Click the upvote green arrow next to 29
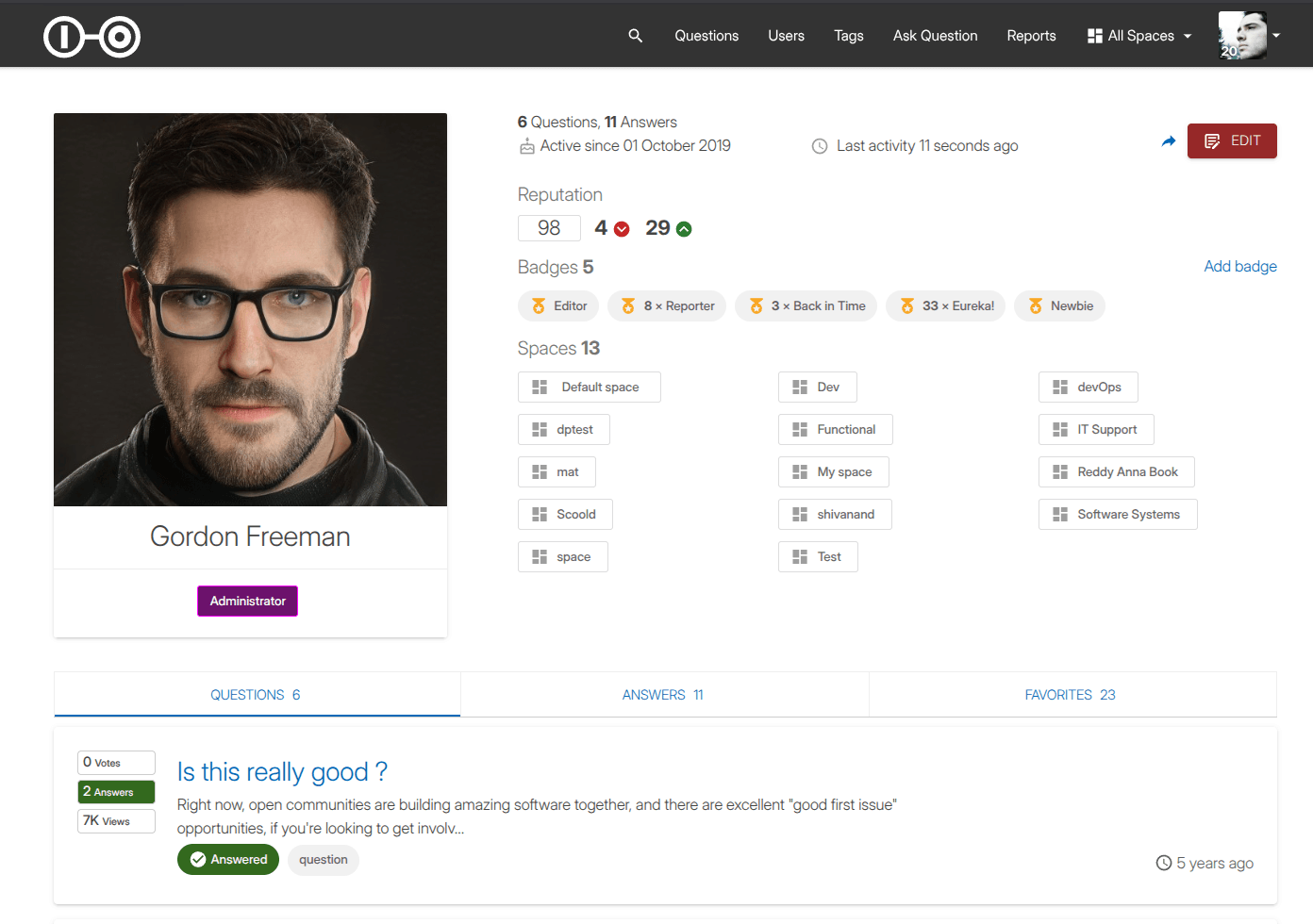1313x924 pixels. [x=684, y=229]
